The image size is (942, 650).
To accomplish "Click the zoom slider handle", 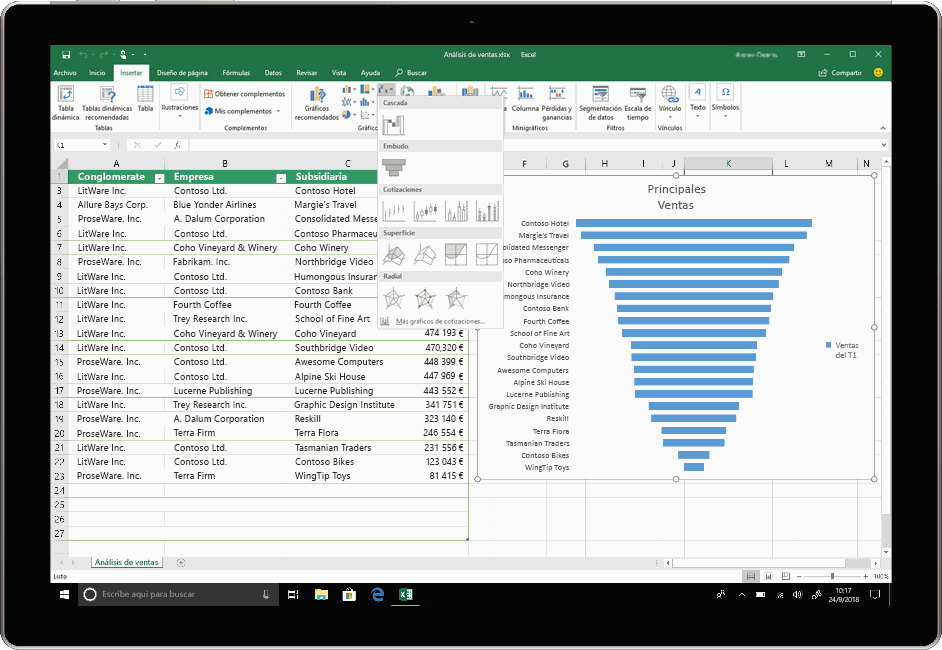I will pyautogui.click(x=832, y=577).
